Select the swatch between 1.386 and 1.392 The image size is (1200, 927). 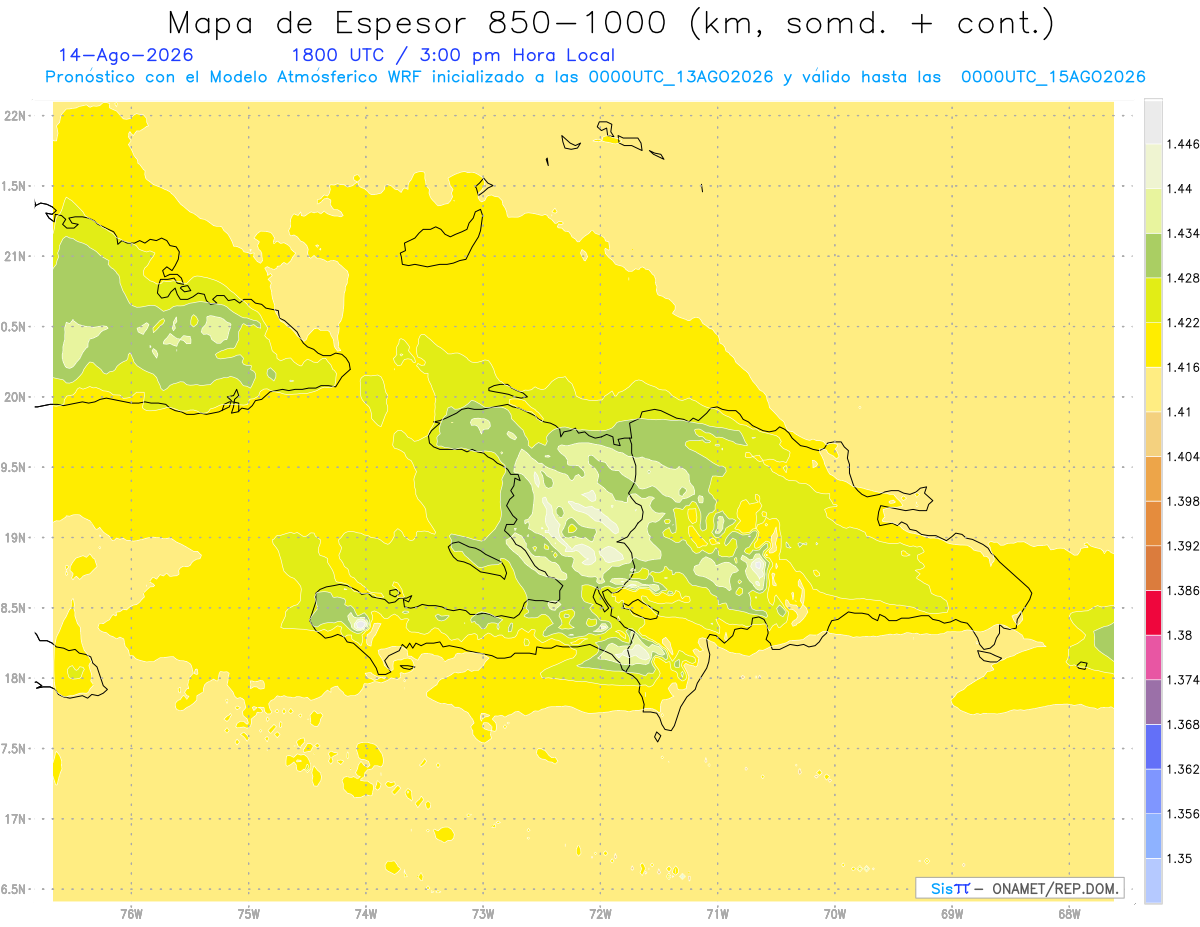pos(1152,568)
